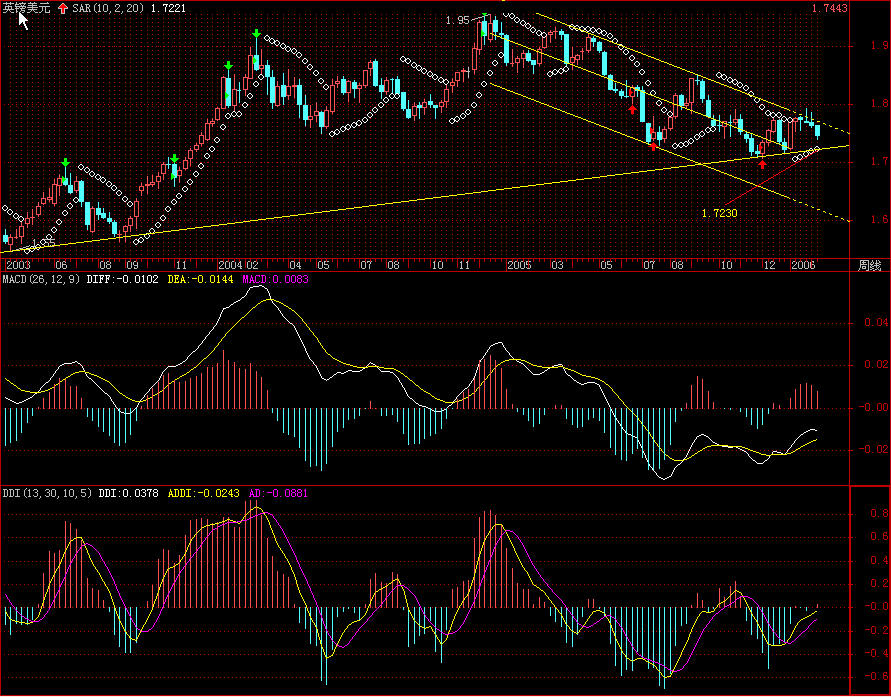891x697 pixels.
Task: Click the 周线 period label
Action: [869, 265]
